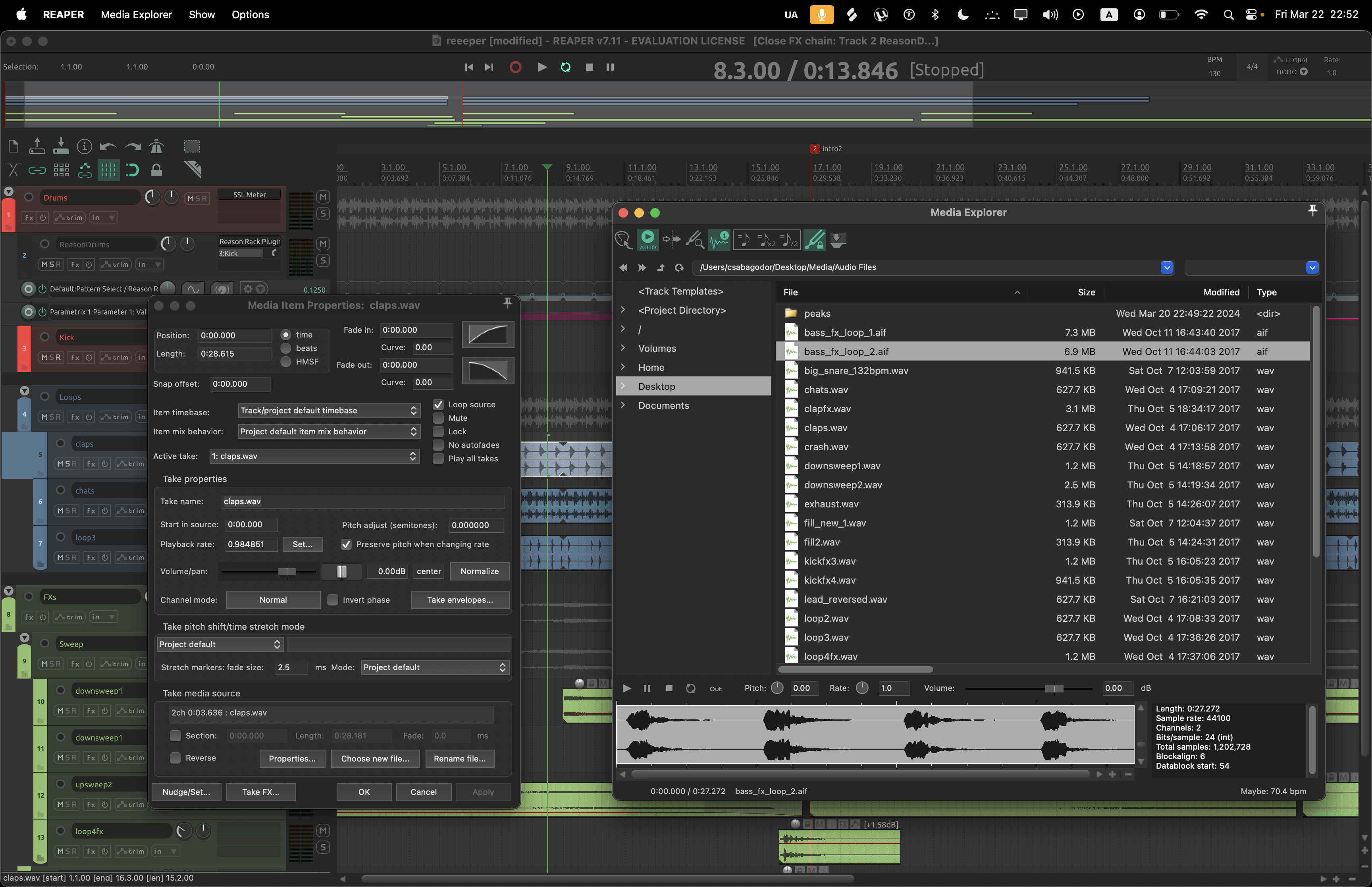Click the Save project download-arrow icon
Viewport: 1372px width, 887px height.
point(61,146)
